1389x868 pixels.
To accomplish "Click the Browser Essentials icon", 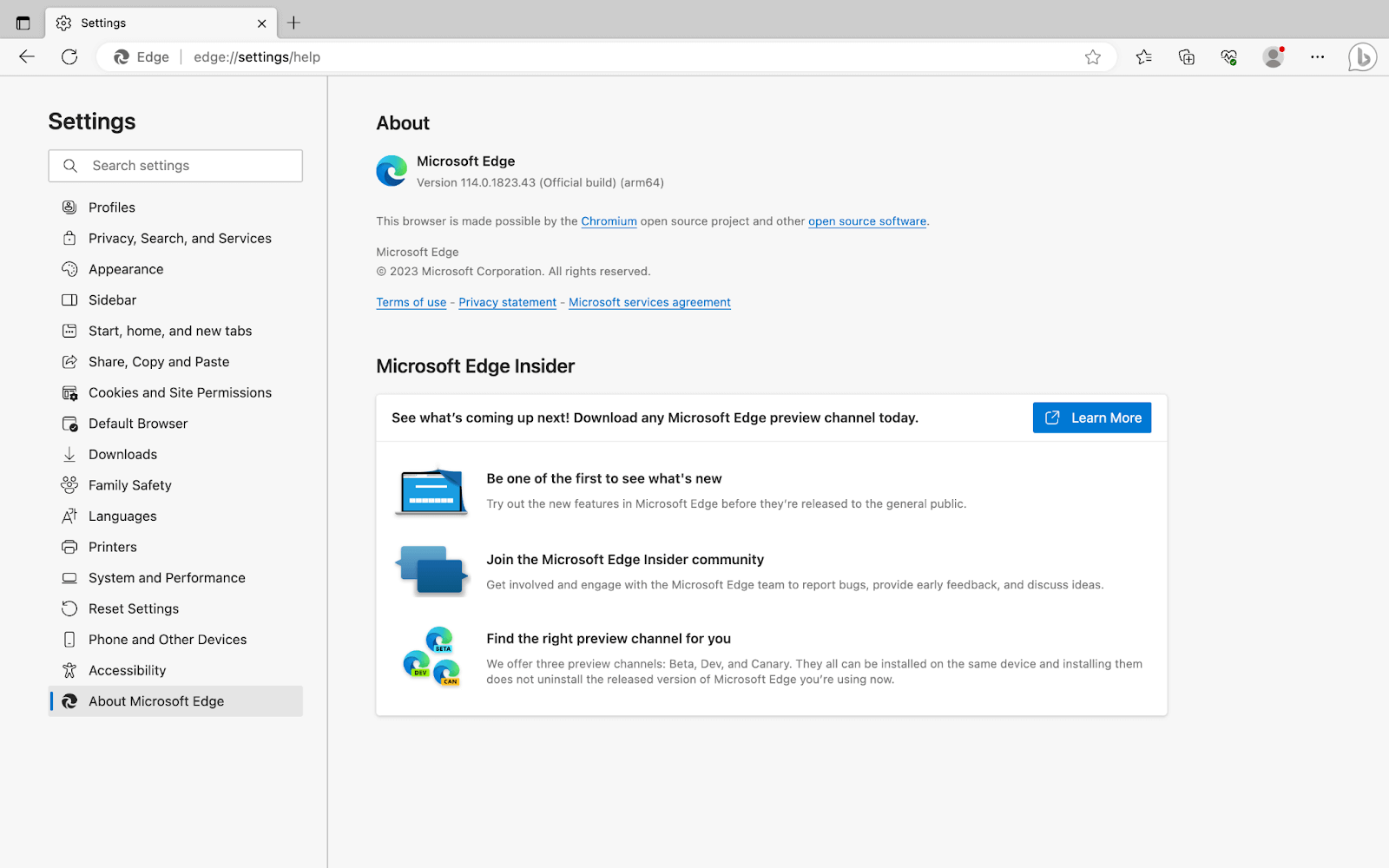I will pyautogui.click(x=1228, y=56).
